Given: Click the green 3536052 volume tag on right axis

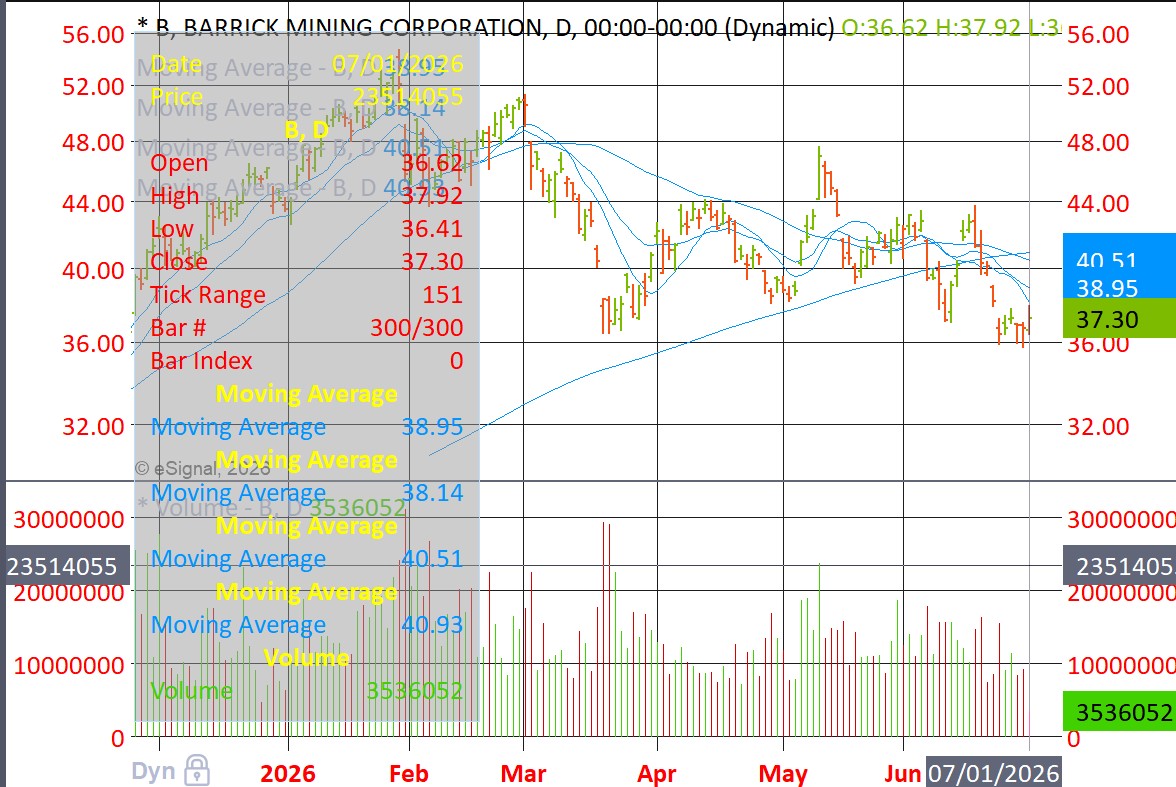Looking at the screenshot, I should [1119, 711].
